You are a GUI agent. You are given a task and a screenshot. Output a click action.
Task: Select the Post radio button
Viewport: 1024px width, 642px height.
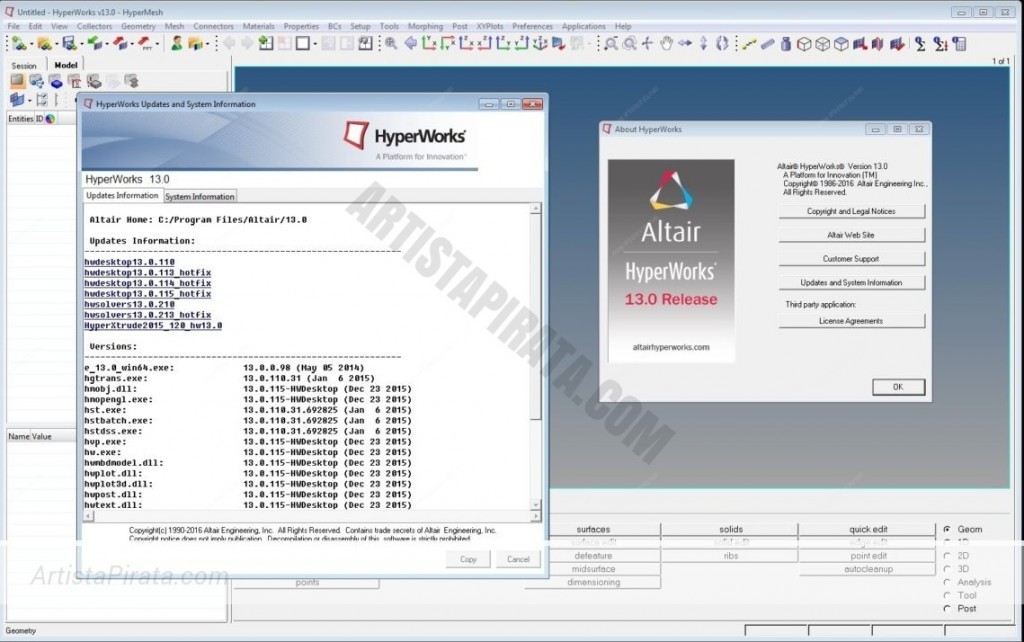click(947, 608)
